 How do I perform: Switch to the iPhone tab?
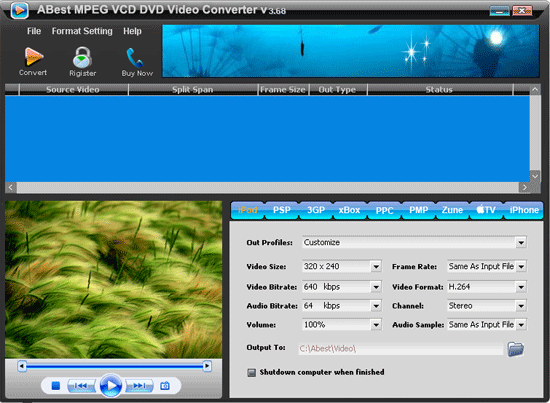tap(524, 210)
